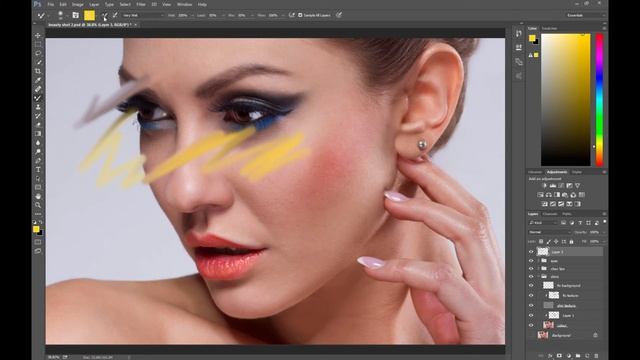The width and height of the screenshot is (640, 360).
Task: Click in the hue spectrum slider
Action: 600,100
